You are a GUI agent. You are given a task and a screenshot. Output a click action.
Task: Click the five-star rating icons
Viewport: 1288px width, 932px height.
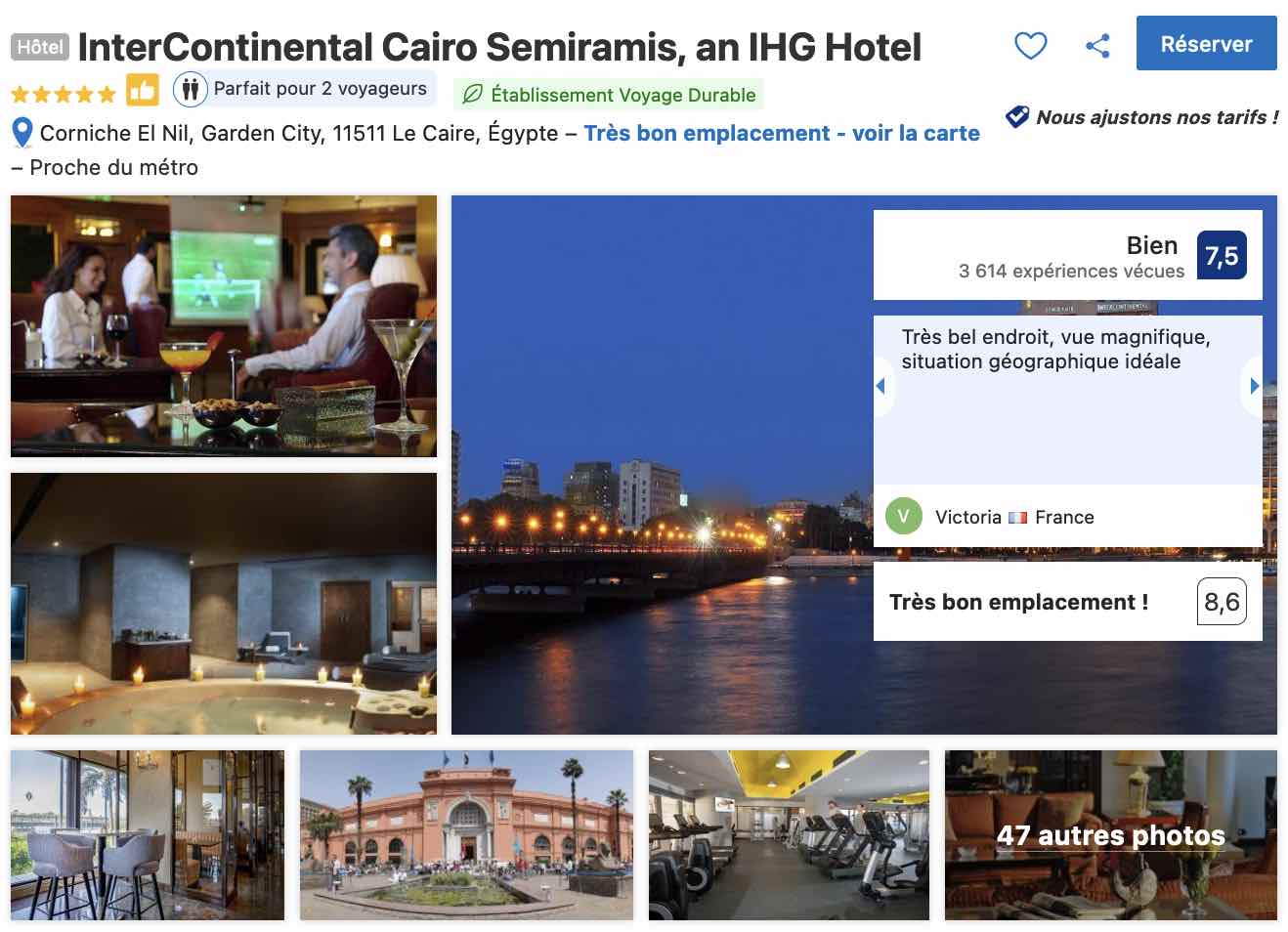coord(64,95)
